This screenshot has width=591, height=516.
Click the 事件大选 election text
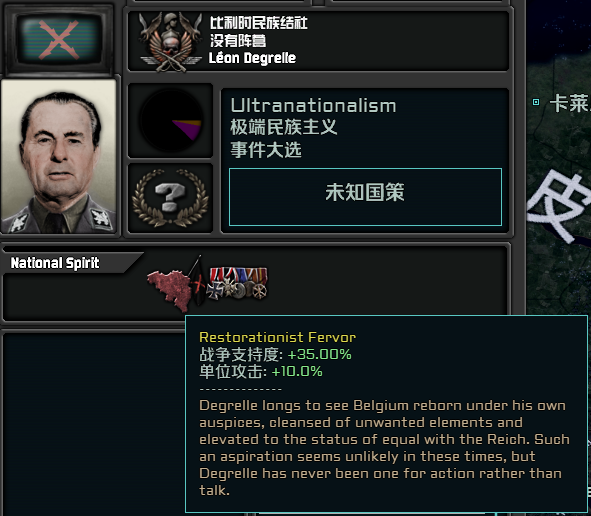pos(266,150)
